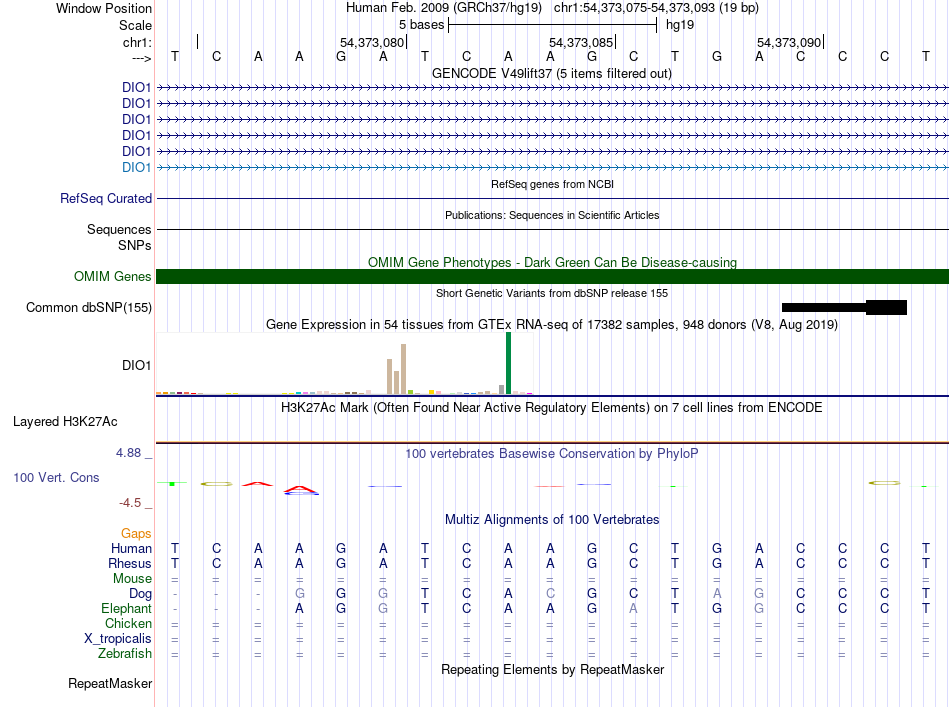Click the tall green bar in GTEx expression chart
The image size is (950, 707).
(x=508, y=363)
